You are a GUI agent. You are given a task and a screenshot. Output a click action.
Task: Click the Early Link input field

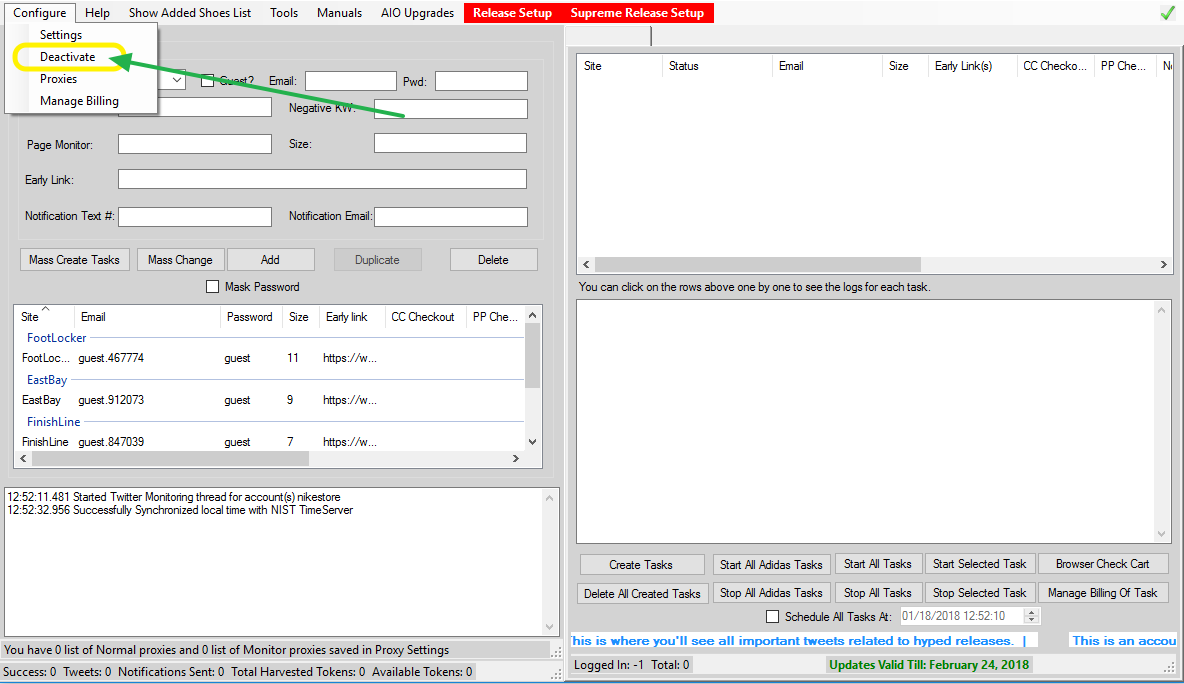click(322, 180)
